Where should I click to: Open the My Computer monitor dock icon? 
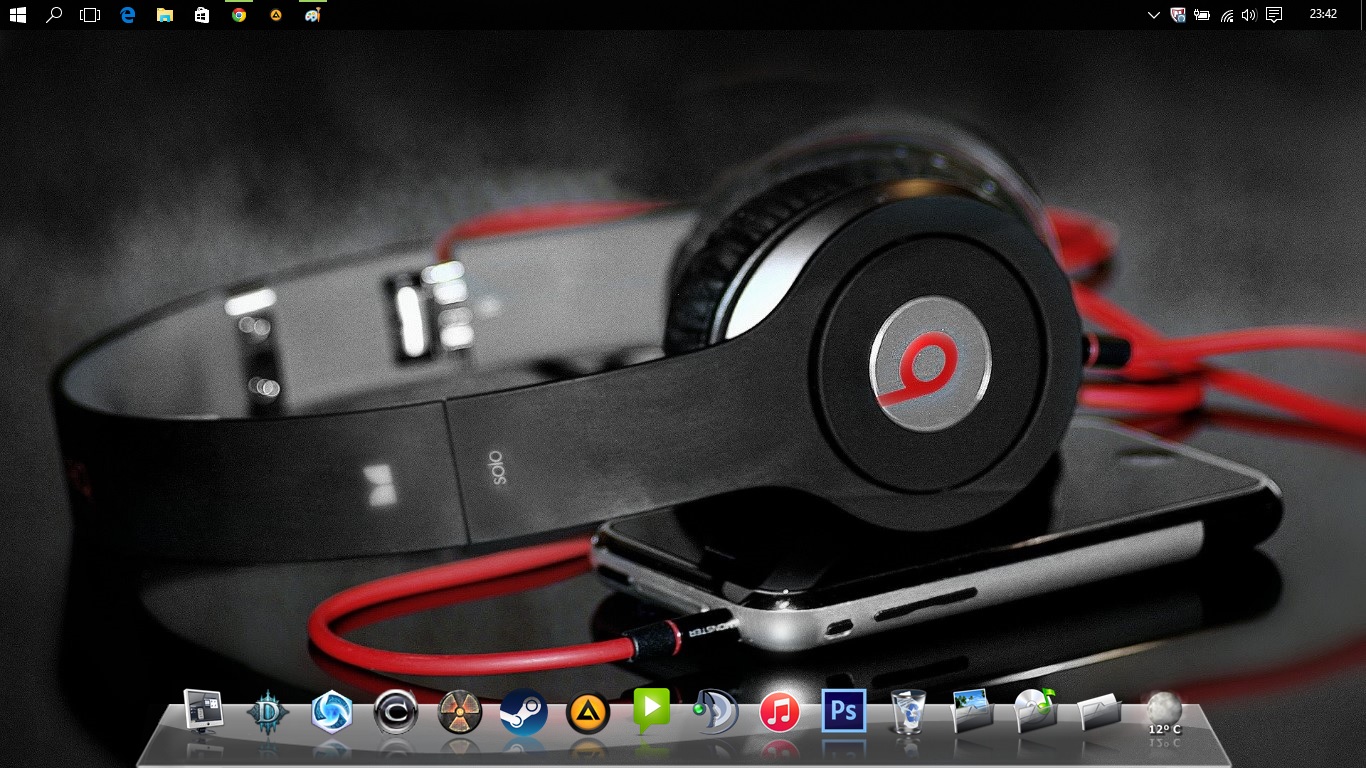204,712
